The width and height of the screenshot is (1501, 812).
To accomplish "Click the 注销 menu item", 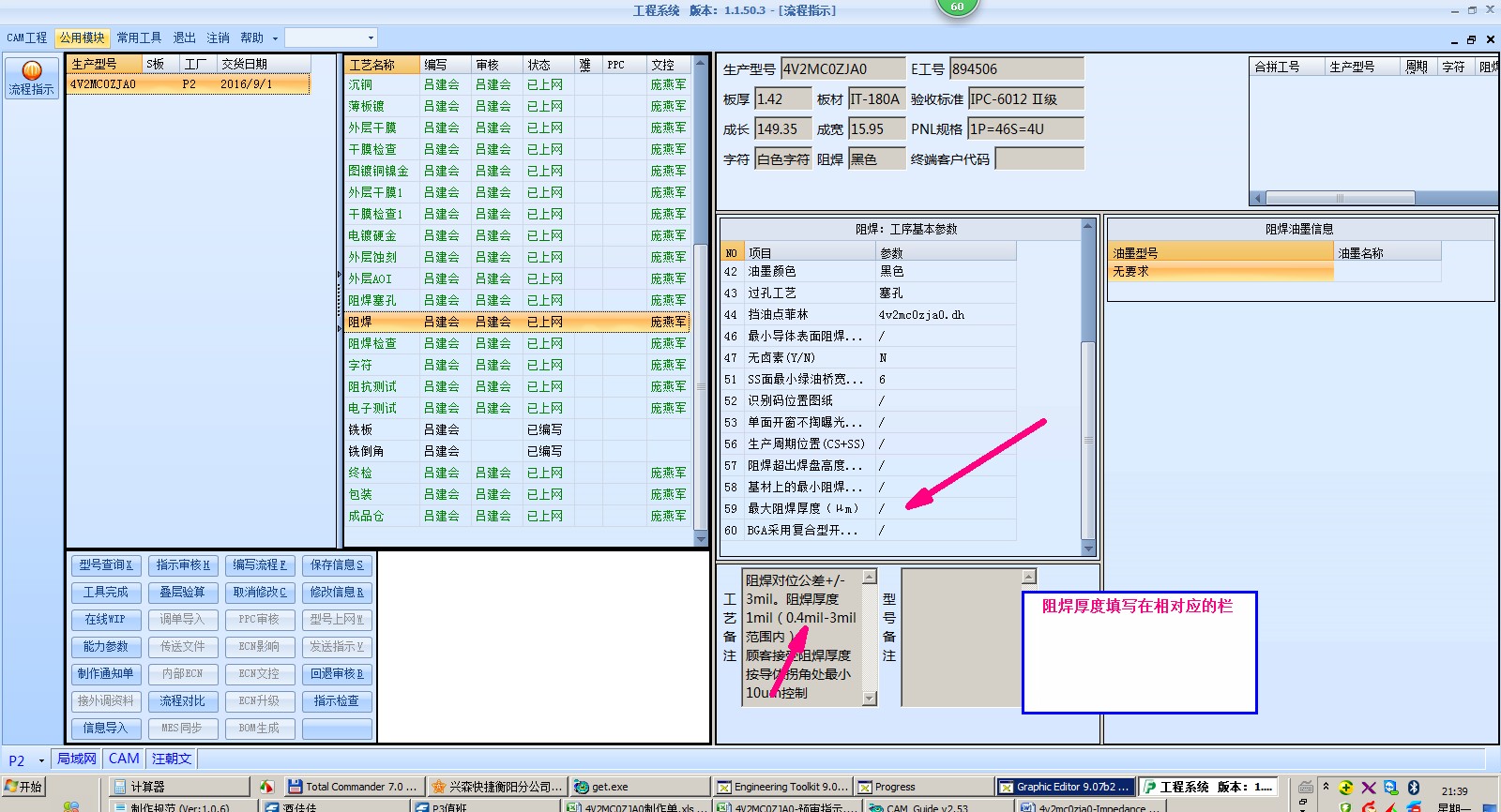I will click(x=218, y=38).
